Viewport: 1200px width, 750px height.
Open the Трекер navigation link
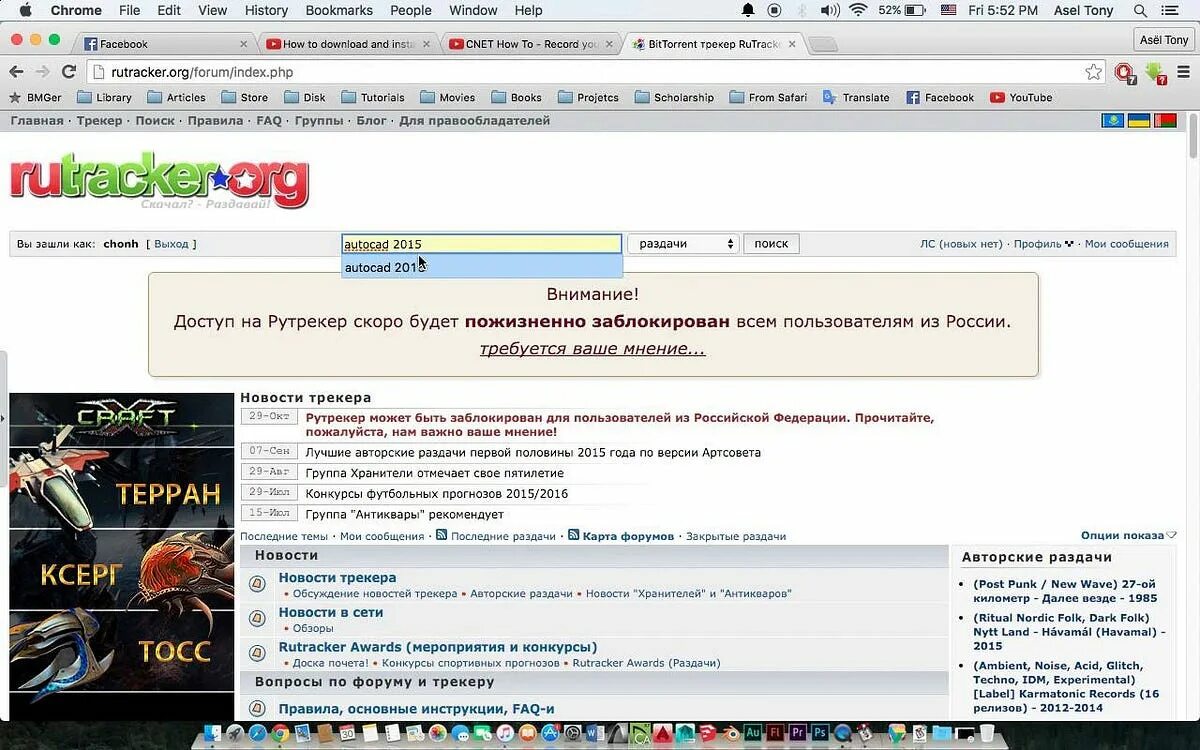pos(99,121)
